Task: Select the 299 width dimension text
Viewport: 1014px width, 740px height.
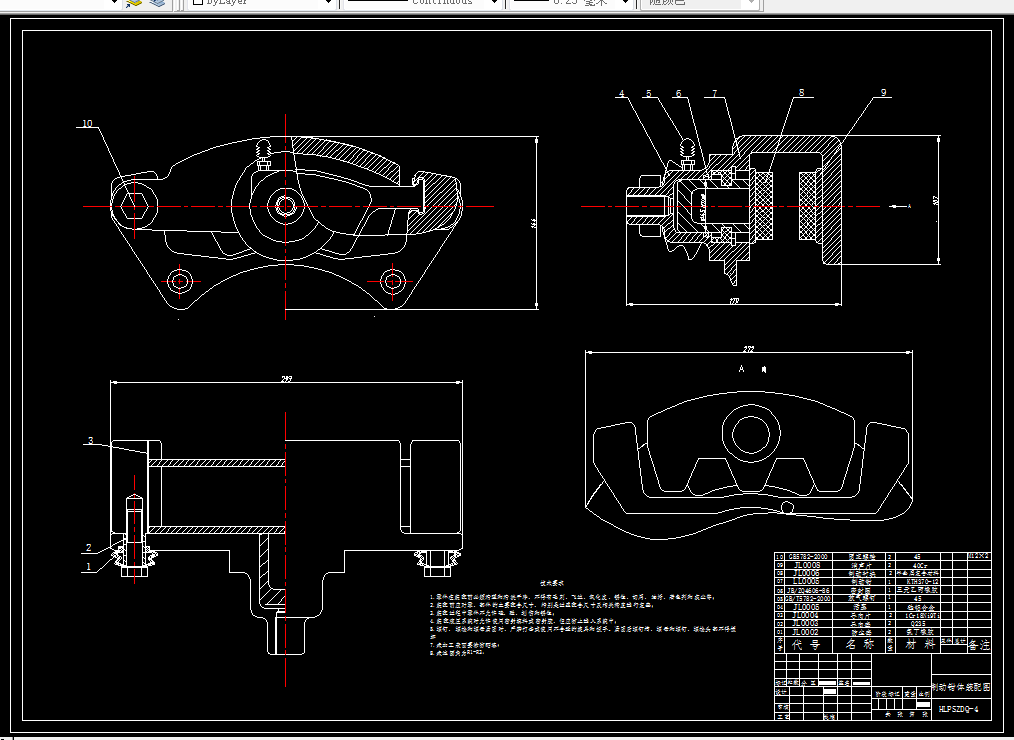Action: [286, 379]
